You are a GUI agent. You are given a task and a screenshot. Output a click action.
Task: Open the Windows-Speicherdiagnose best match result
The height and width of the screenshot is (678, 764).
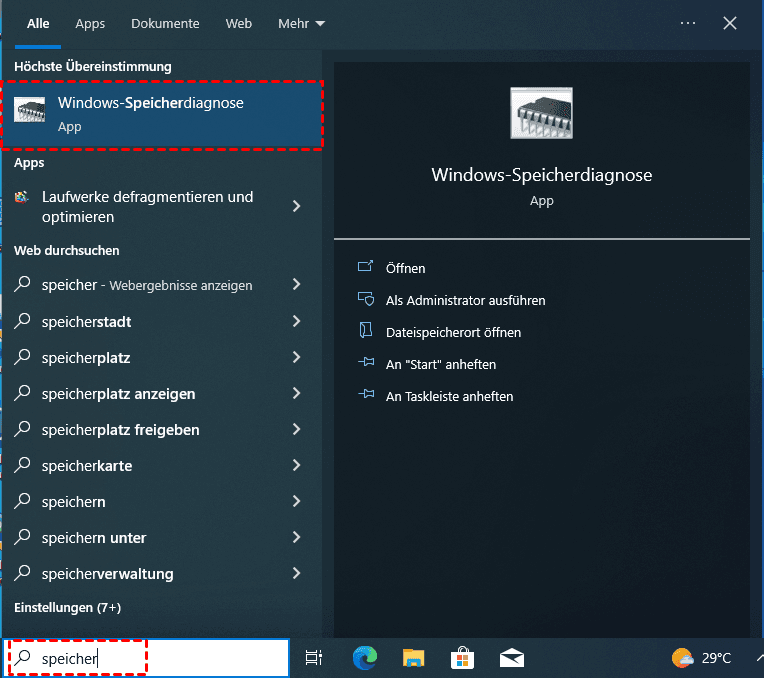tap(162, 115)
